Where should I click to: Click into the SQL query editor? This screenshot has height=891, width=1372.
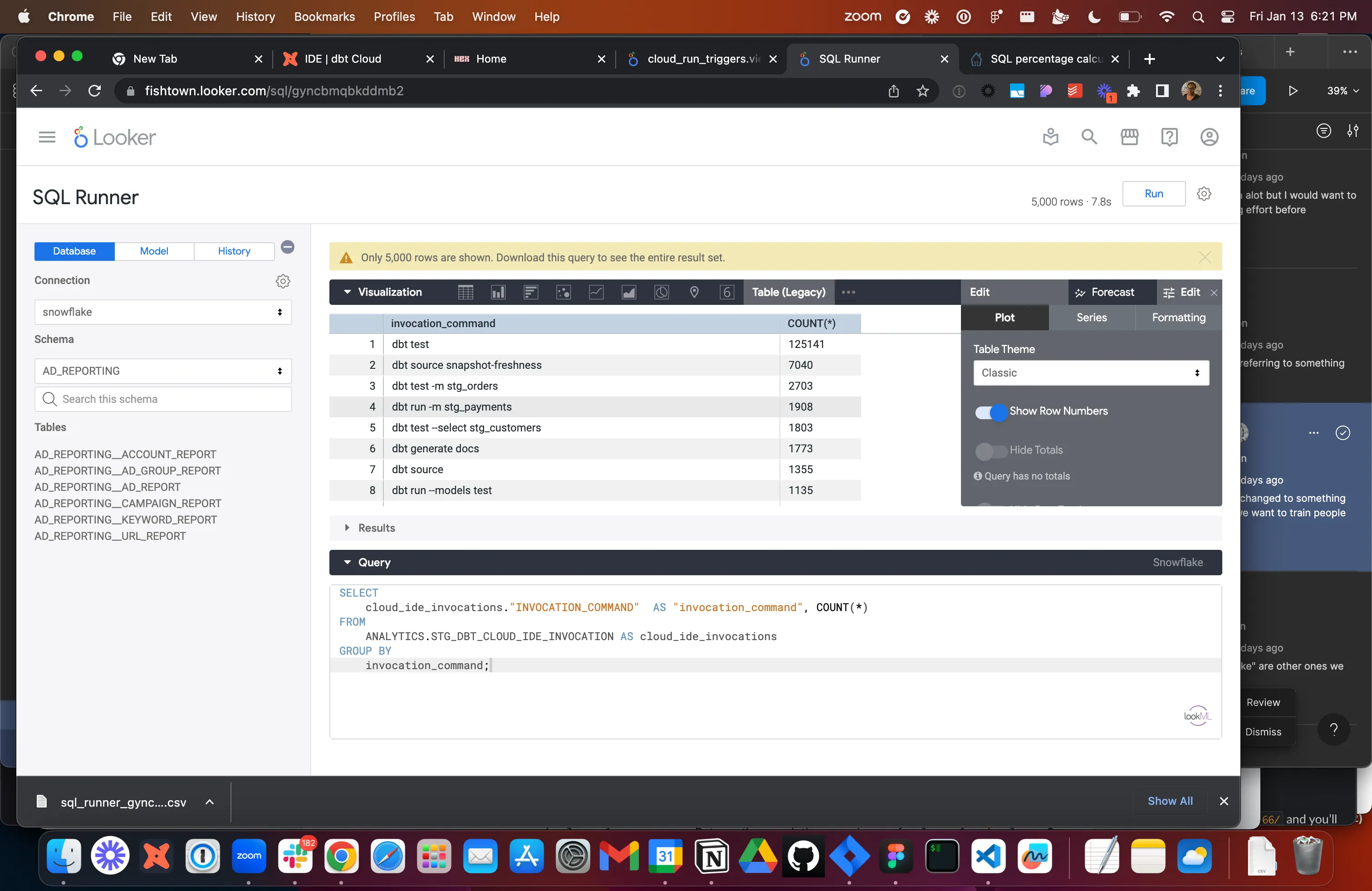click(775, 661)
